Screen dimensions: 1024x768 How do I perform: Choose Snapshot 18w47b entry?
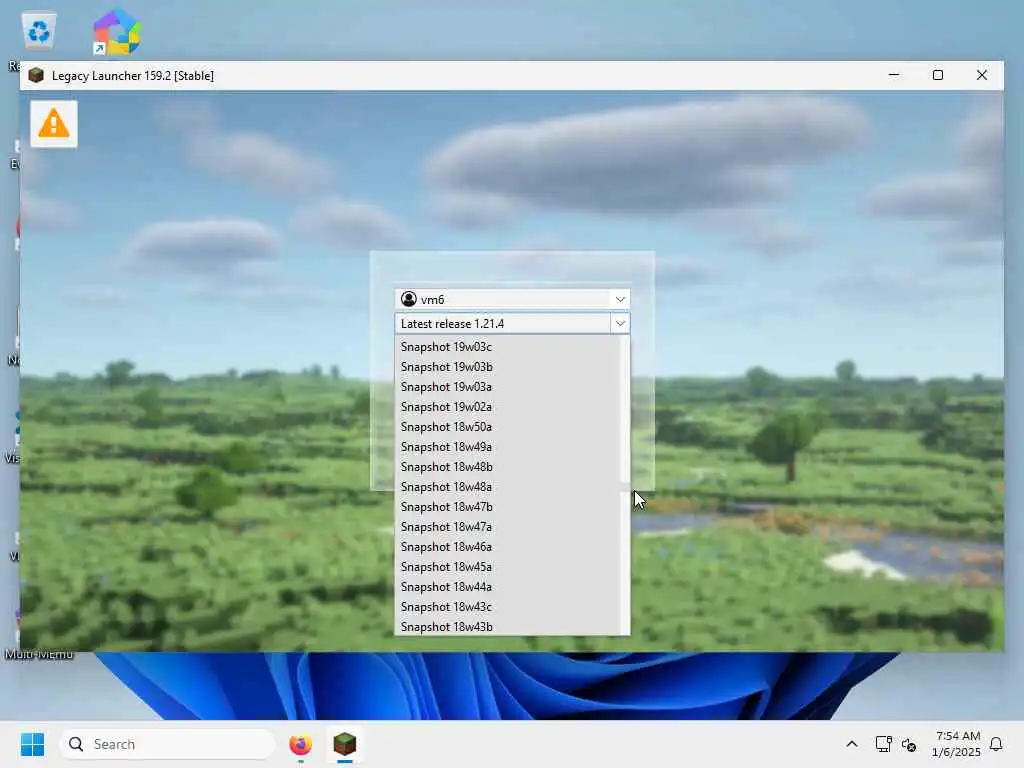pos(507,507)
